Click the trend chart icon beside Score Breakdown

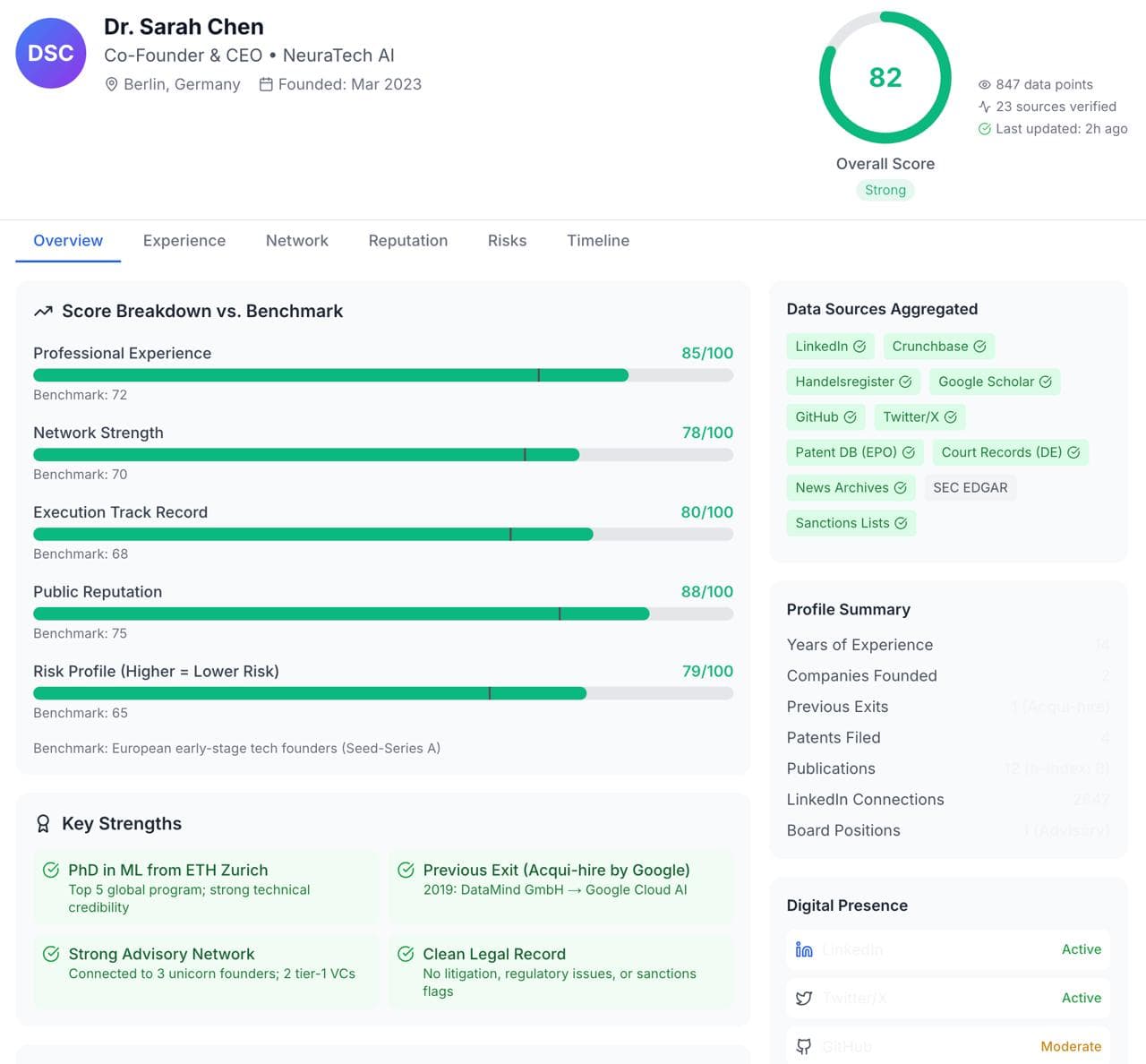tap(43, 311)
